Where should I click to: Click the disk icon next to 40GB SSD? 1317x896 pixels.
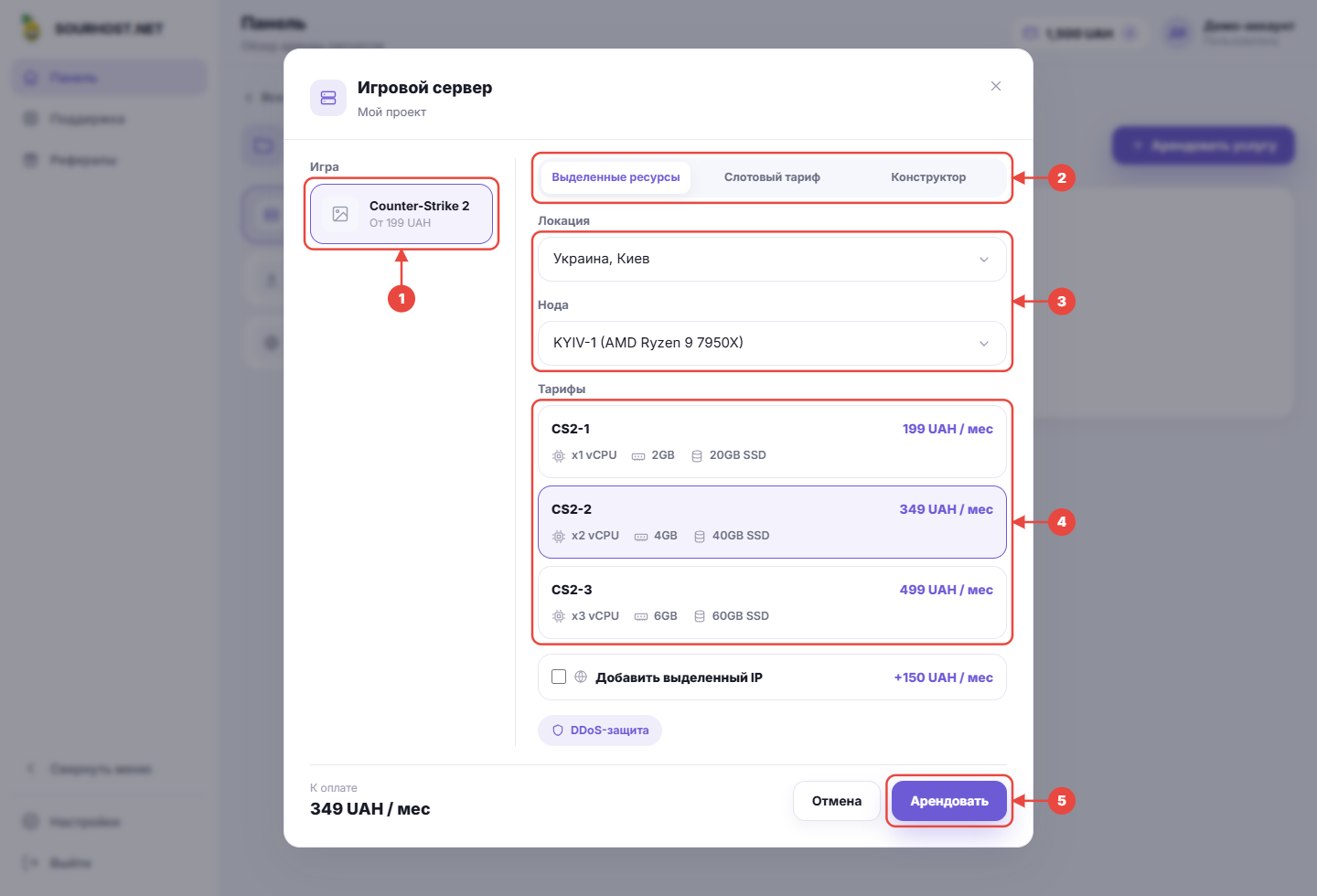coord(700,536)
